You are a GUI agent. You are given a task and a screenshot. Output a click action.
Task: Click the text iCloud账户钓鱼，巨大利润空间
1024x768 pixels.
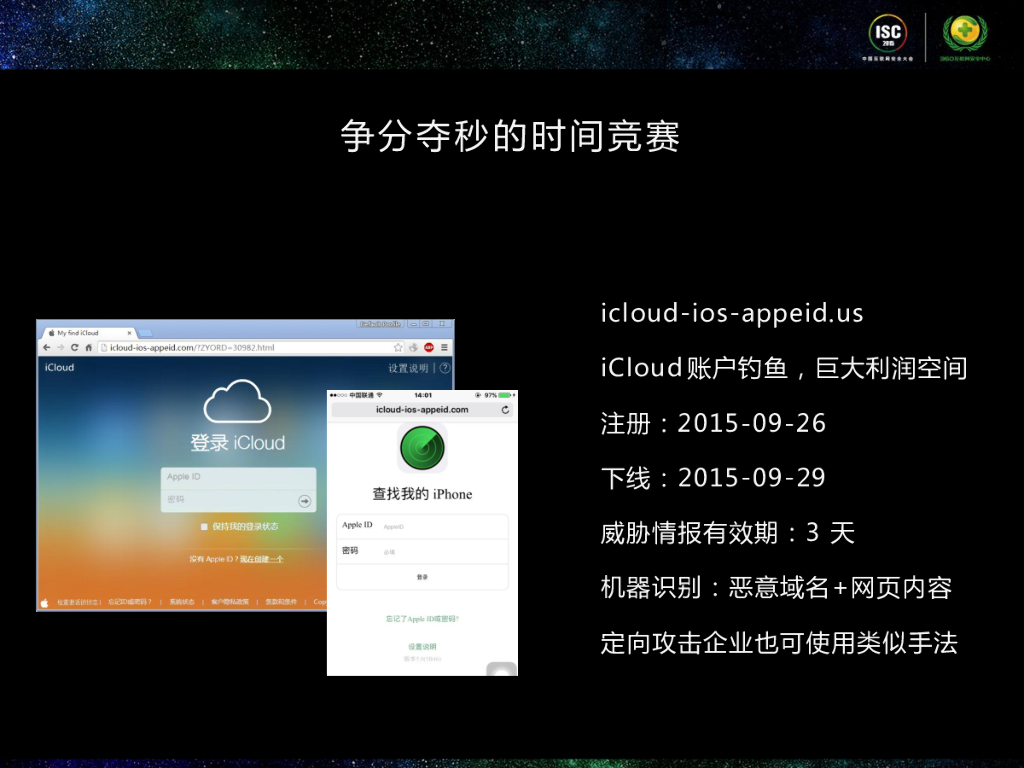coord(784,368)
